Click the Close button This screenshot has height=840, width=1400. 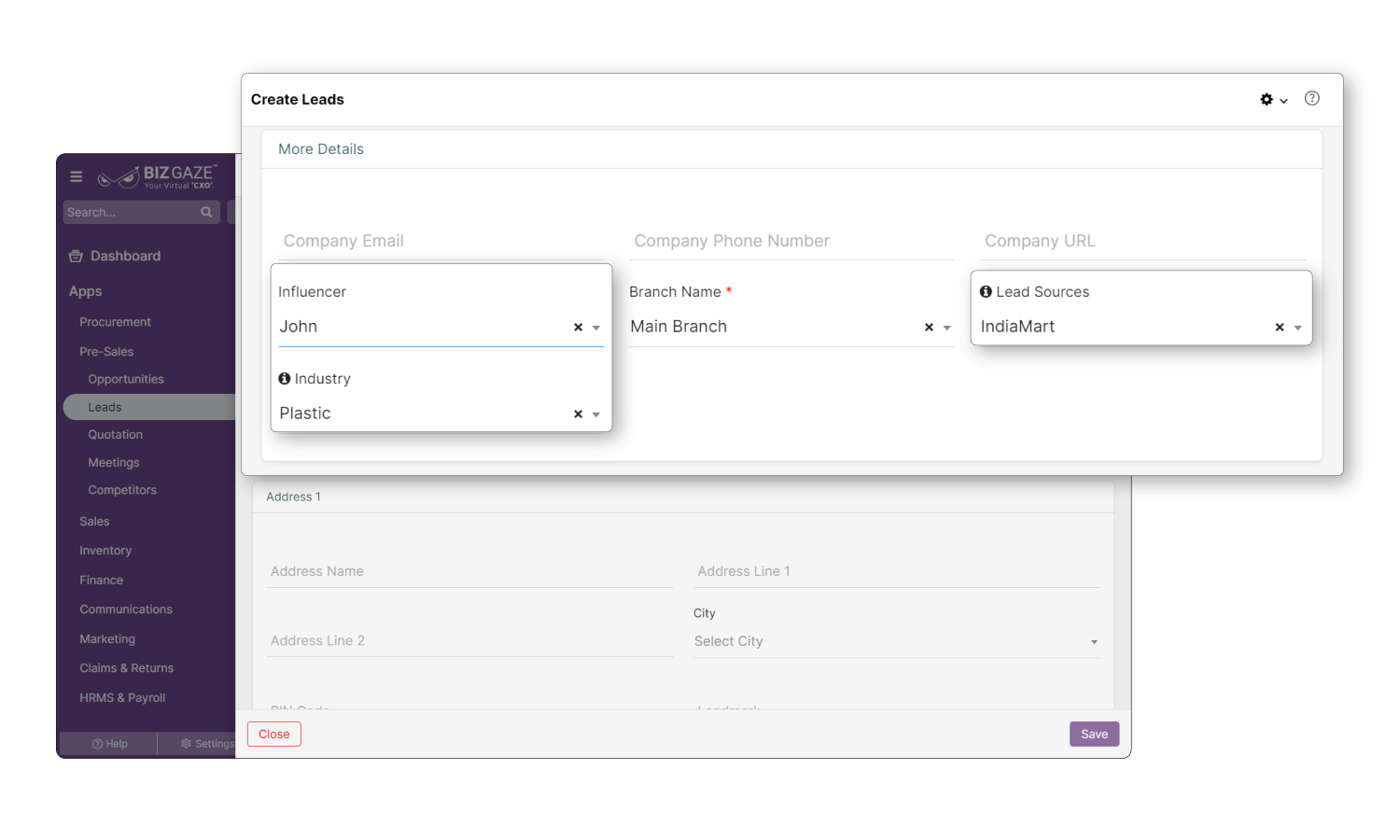[273, 735]
